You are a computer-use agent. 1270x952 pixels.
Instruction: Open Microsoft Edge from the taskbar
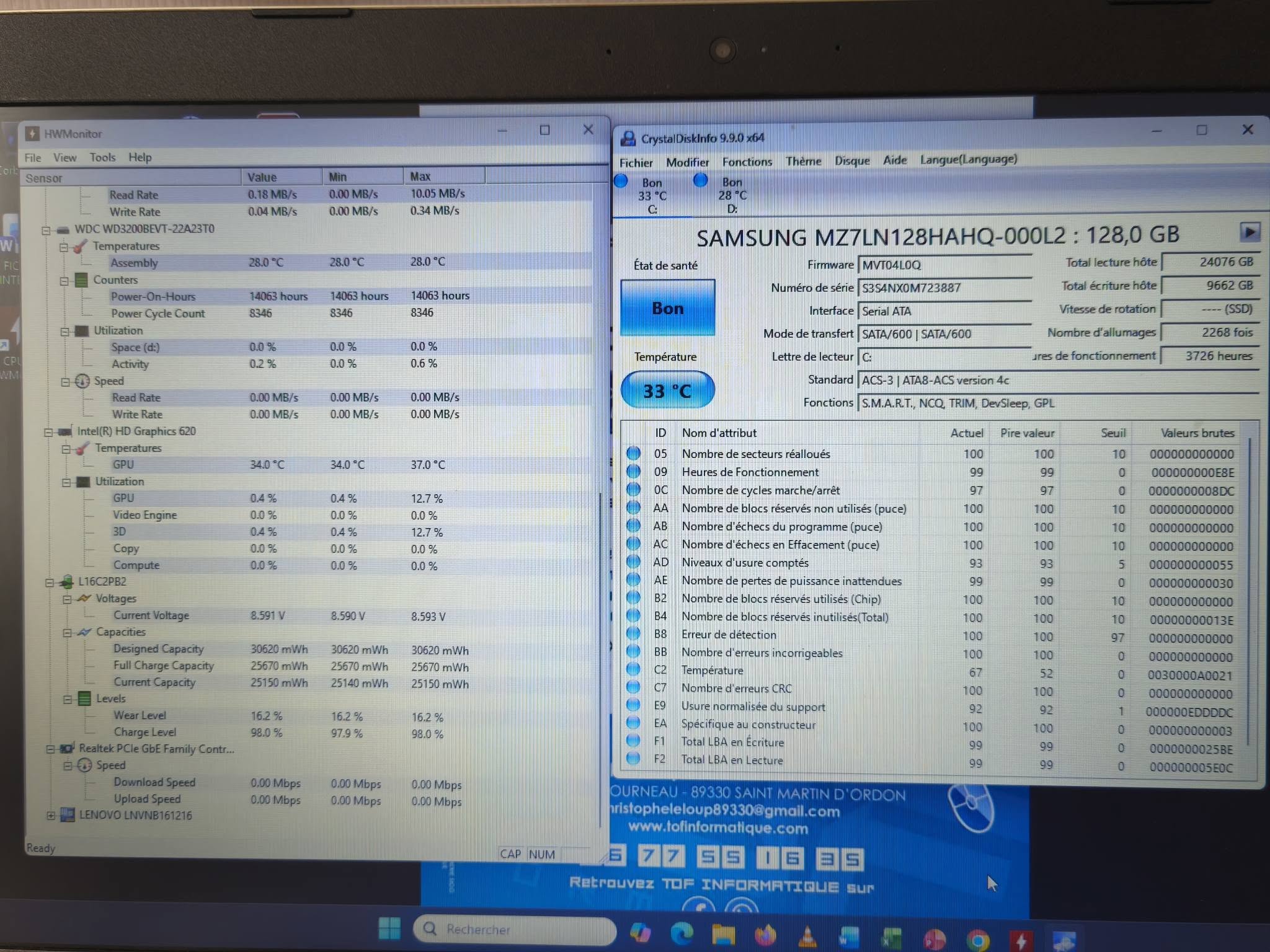(682, 933)
